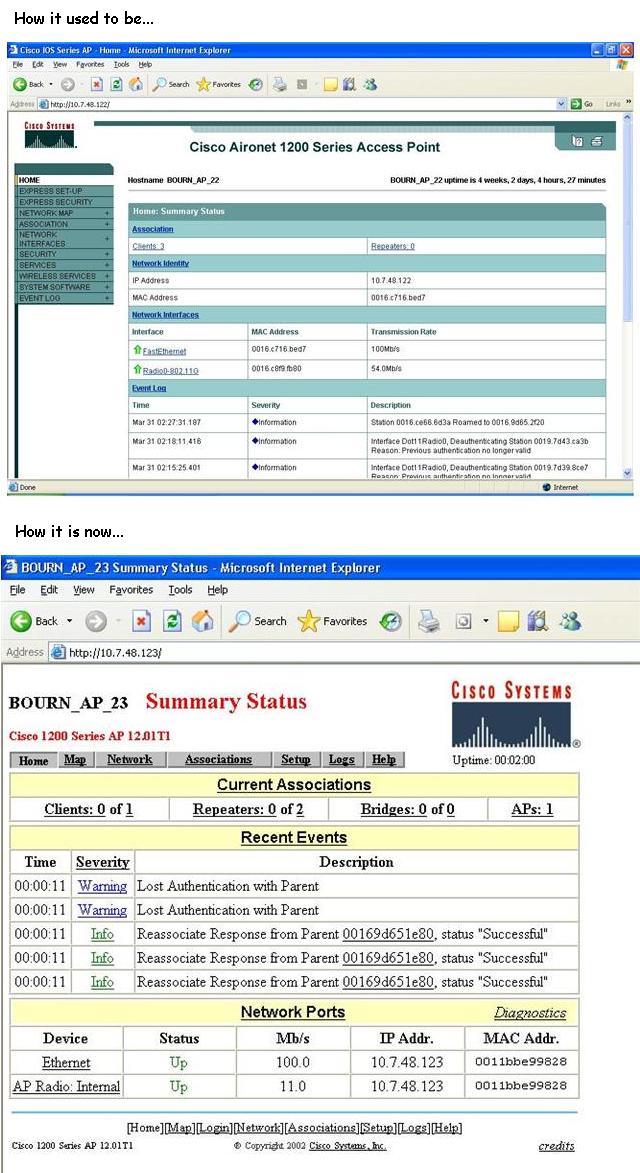Click the help icon on the Aironet page header
The width and height of the screenshot is (640, 1173).
click(576, 141)
